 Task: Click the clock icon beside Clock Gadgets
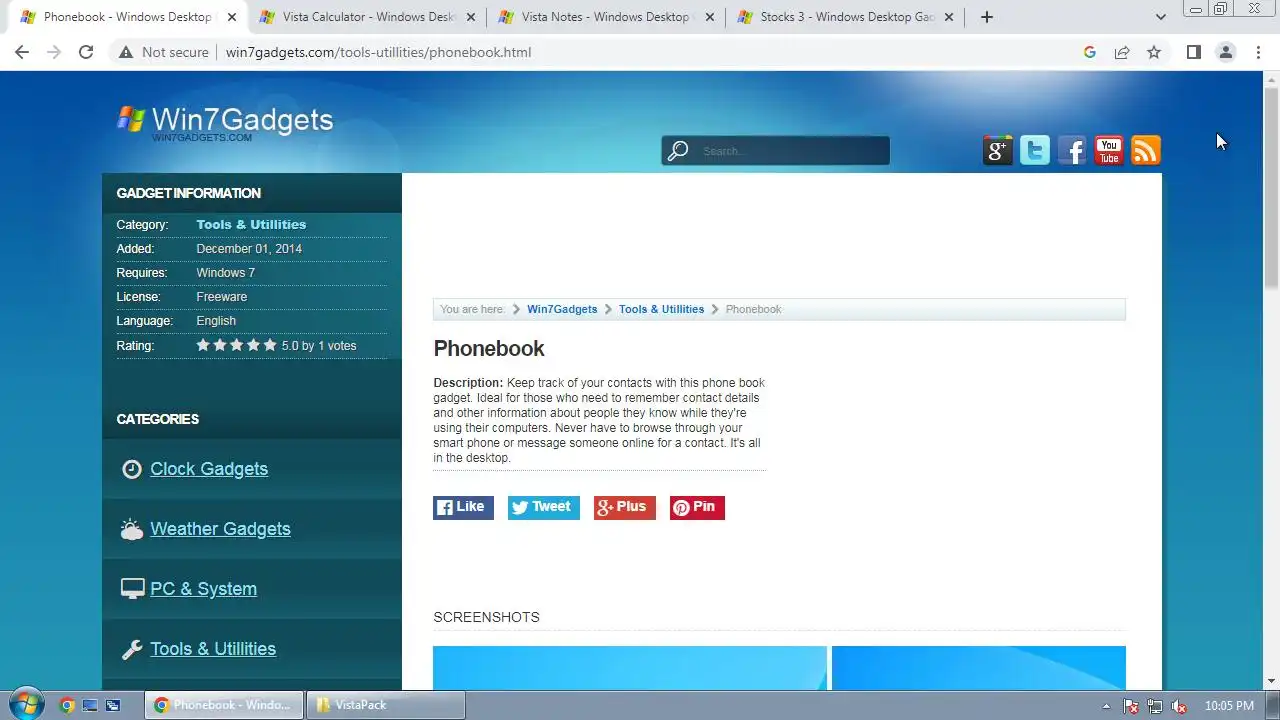tap(132, 469)
